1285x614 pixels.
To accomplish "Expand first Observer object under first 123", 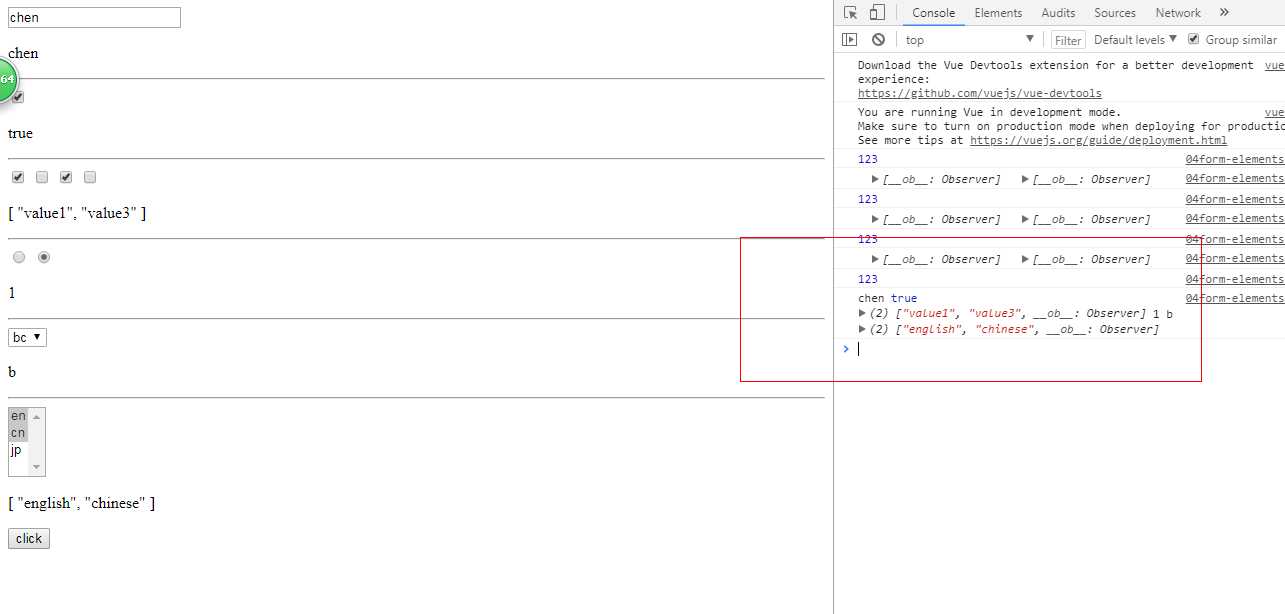I will [x=876, y=179].
